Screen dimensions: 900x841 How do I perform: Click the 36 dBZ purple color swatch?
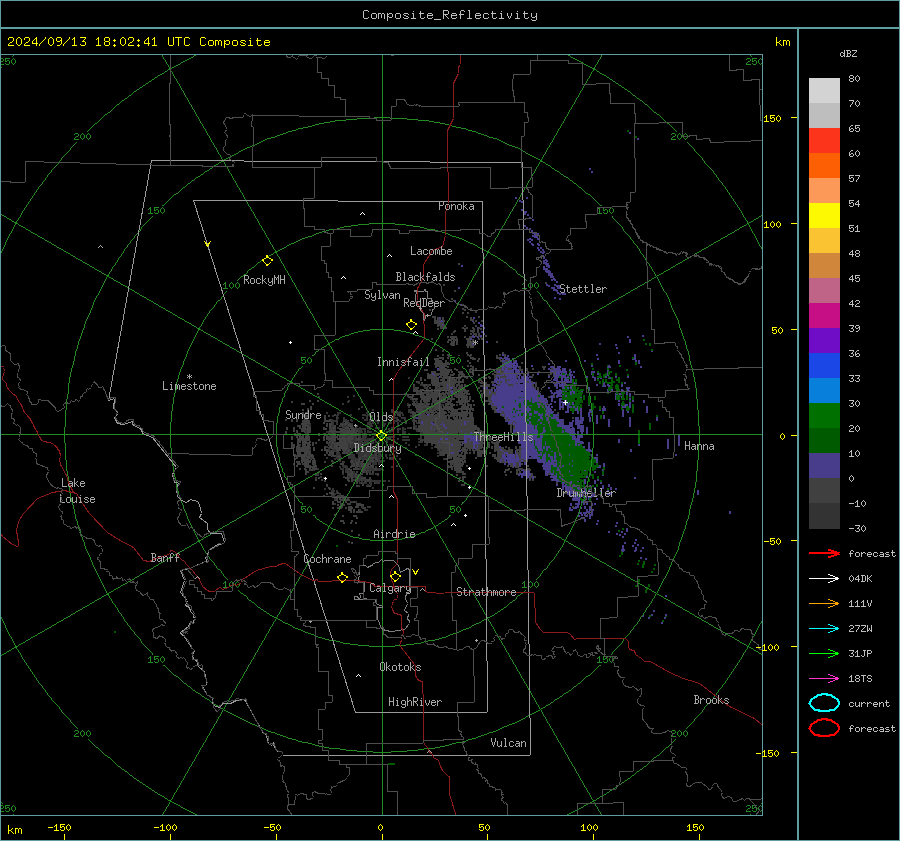[x=824, y=340]
